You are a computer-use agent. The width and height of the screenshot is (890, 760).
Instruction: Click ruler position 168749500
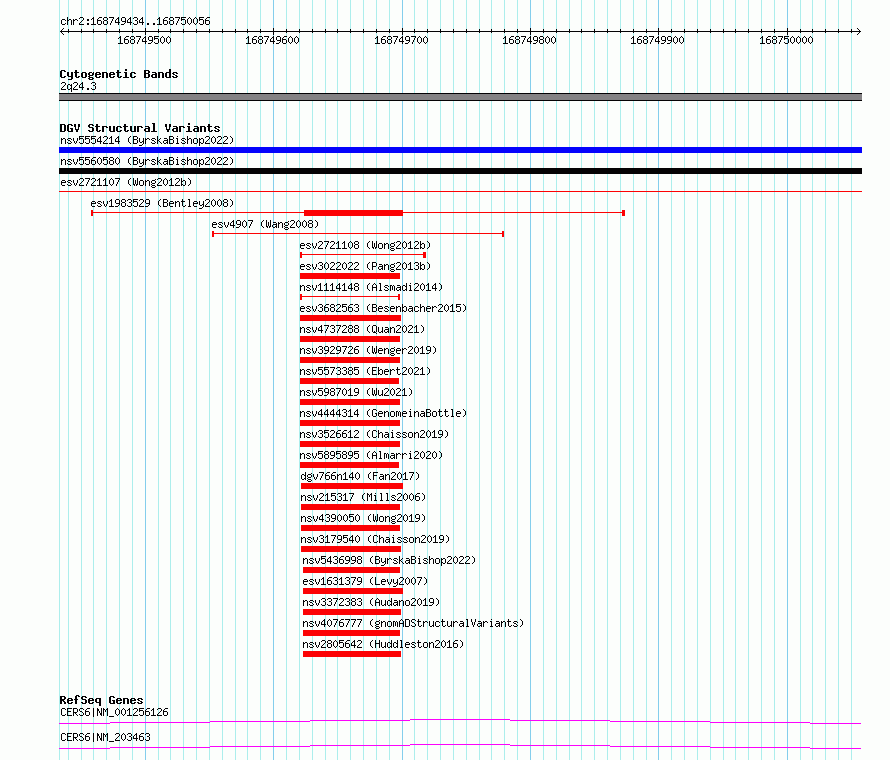[x=144, y=40]
